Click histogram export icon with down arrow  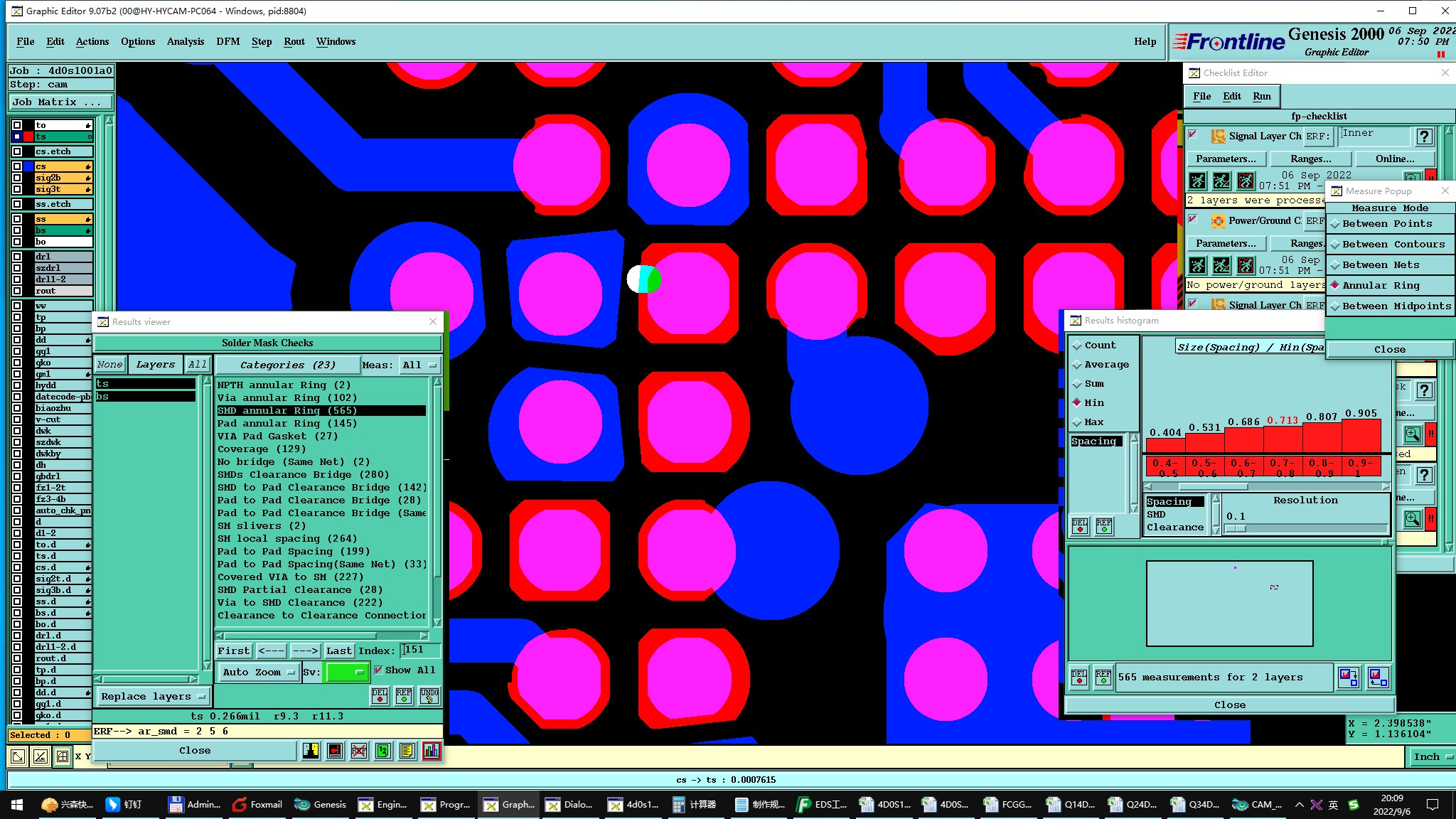point(1349,677)
